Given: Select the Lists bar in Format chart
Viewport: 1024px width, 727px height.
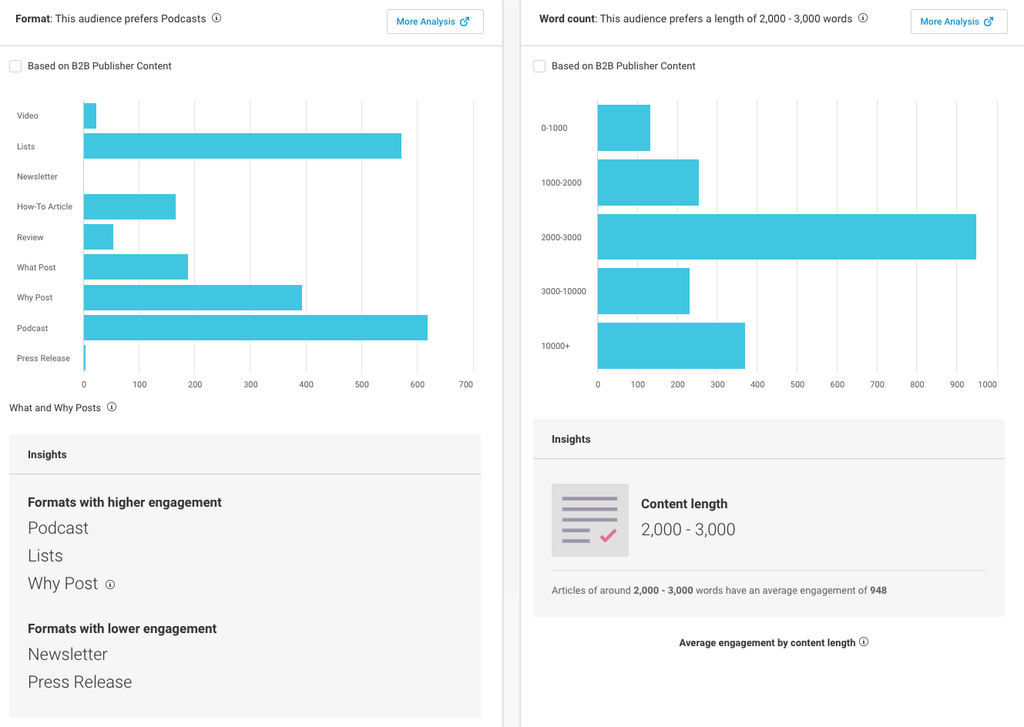Looking at the screenshot, I should tap(242, 146).
